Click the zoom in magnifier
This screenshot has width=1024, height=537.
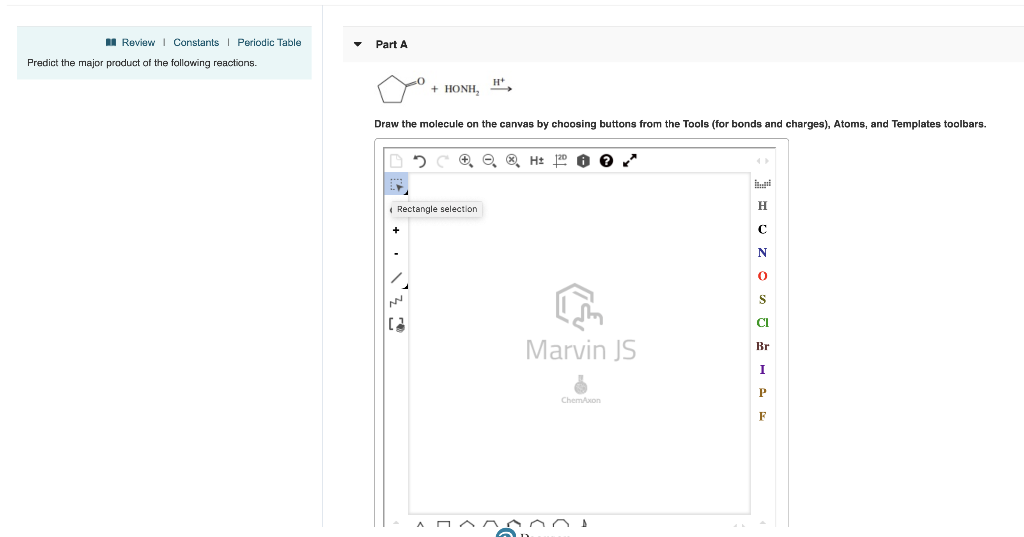[x=466, y=161]
